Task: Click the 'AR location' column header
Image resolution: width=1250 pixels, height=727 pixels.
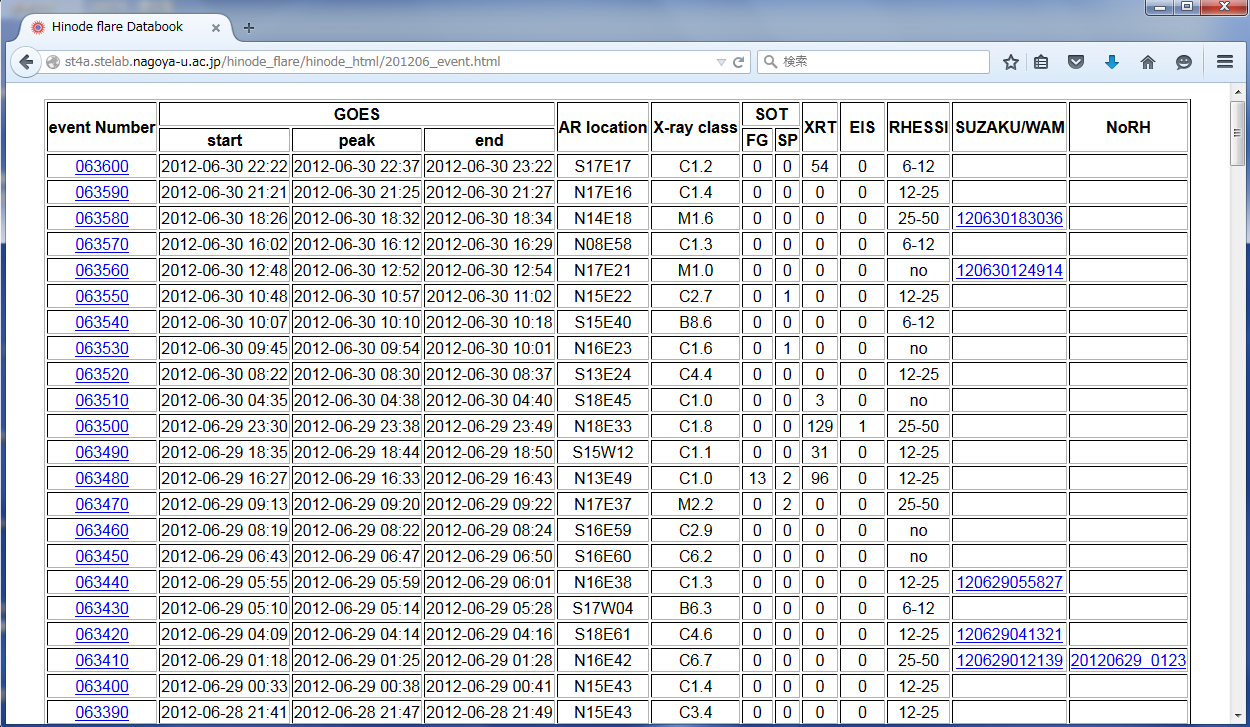Action: 603,127
